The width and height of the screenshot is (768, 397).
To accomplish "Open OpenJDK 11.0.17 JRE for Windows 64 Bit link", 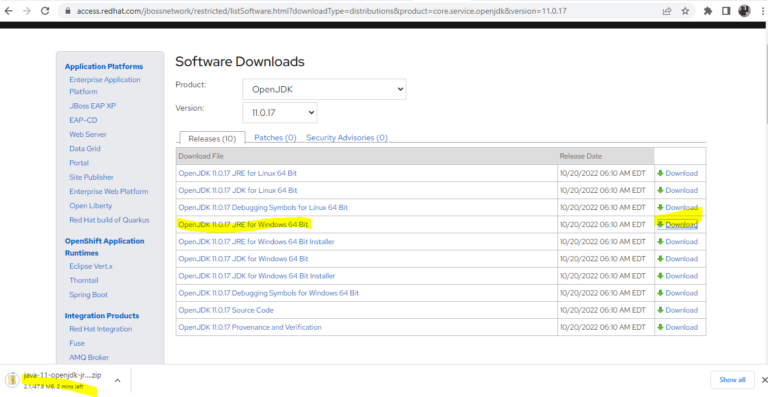I will (x=243, y=224).
